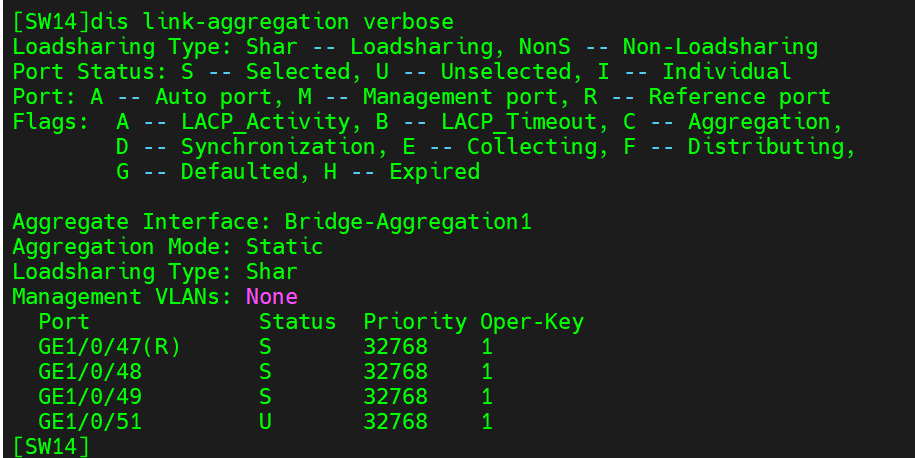The height and width of the screenshot is (458, 915).
Task: Click the 'Static' aggregation mode value
Action: (284, 247)
